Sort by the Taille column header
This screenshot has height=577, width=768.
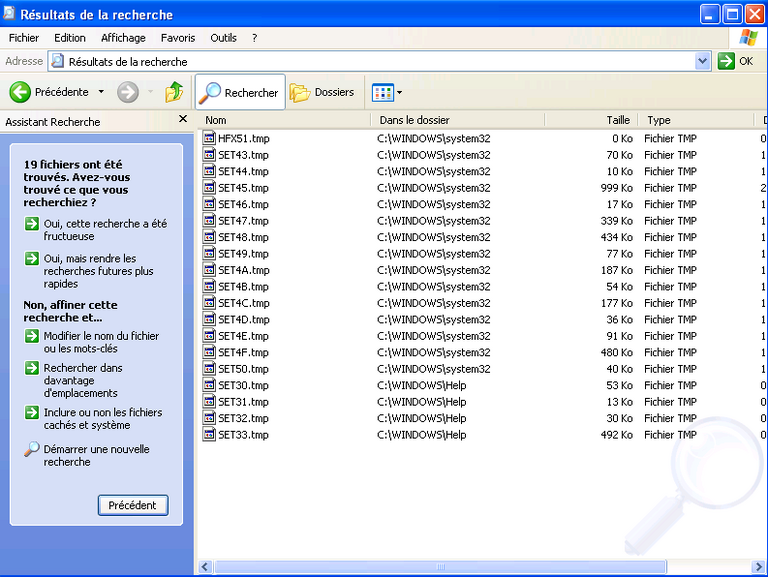point(591,120)
